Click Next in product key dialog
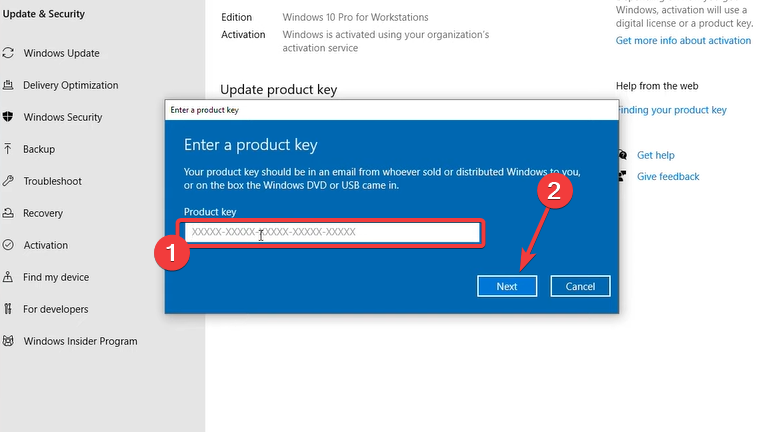Image resolution: width=773 pixels, height=432 pixels. [507, 286]
